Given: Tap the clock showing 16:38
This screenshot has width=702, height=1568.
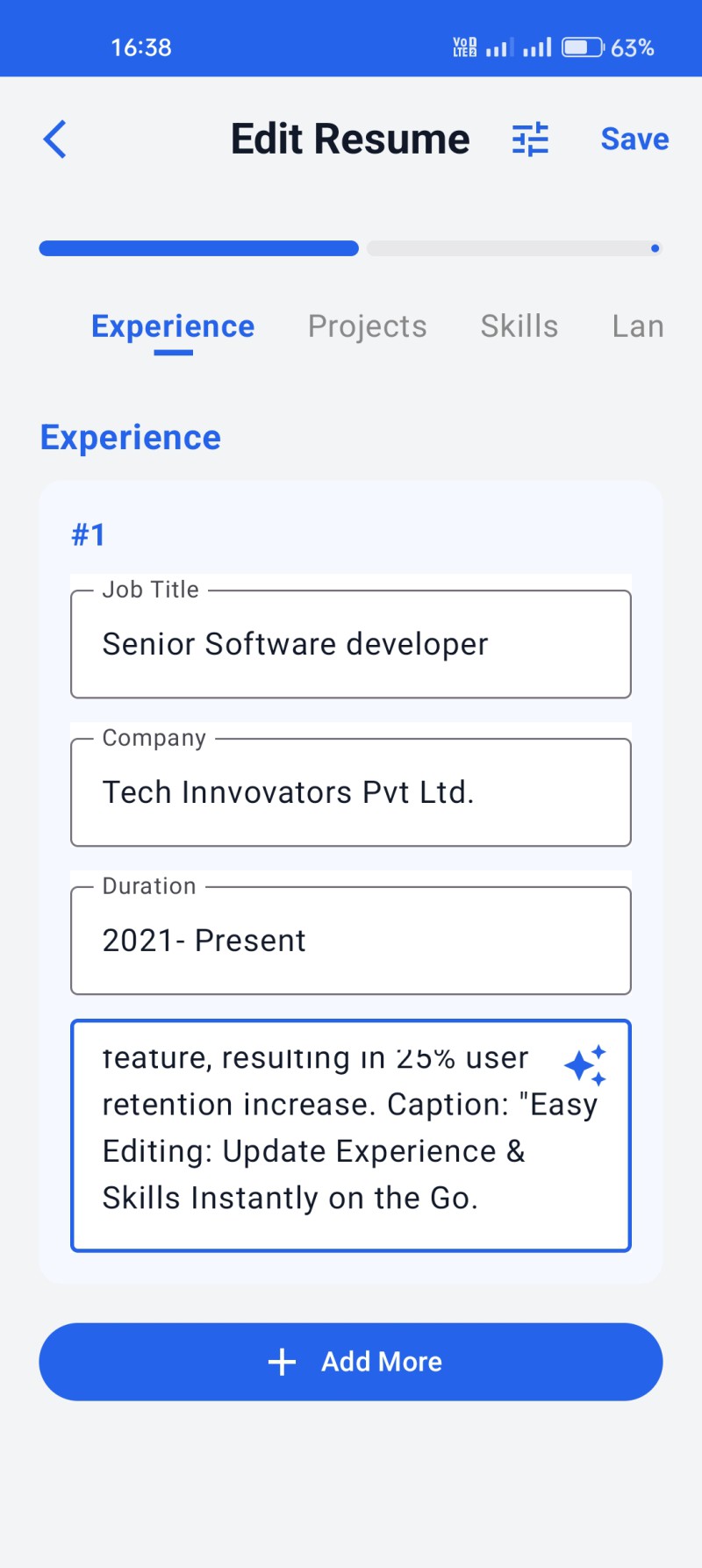Looking at the screenshot, I should [x=141, y=47].
